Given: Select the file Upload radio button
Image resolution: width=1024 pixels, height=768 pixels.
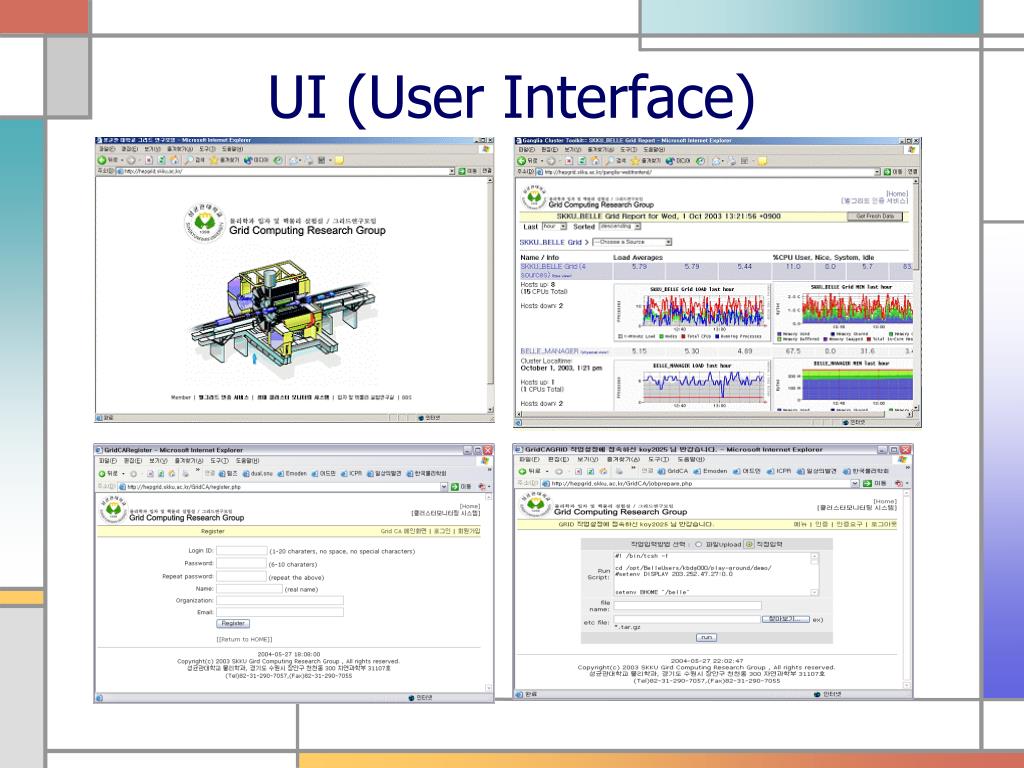Looking at the screenshot, I should click(x=699, y=544).
